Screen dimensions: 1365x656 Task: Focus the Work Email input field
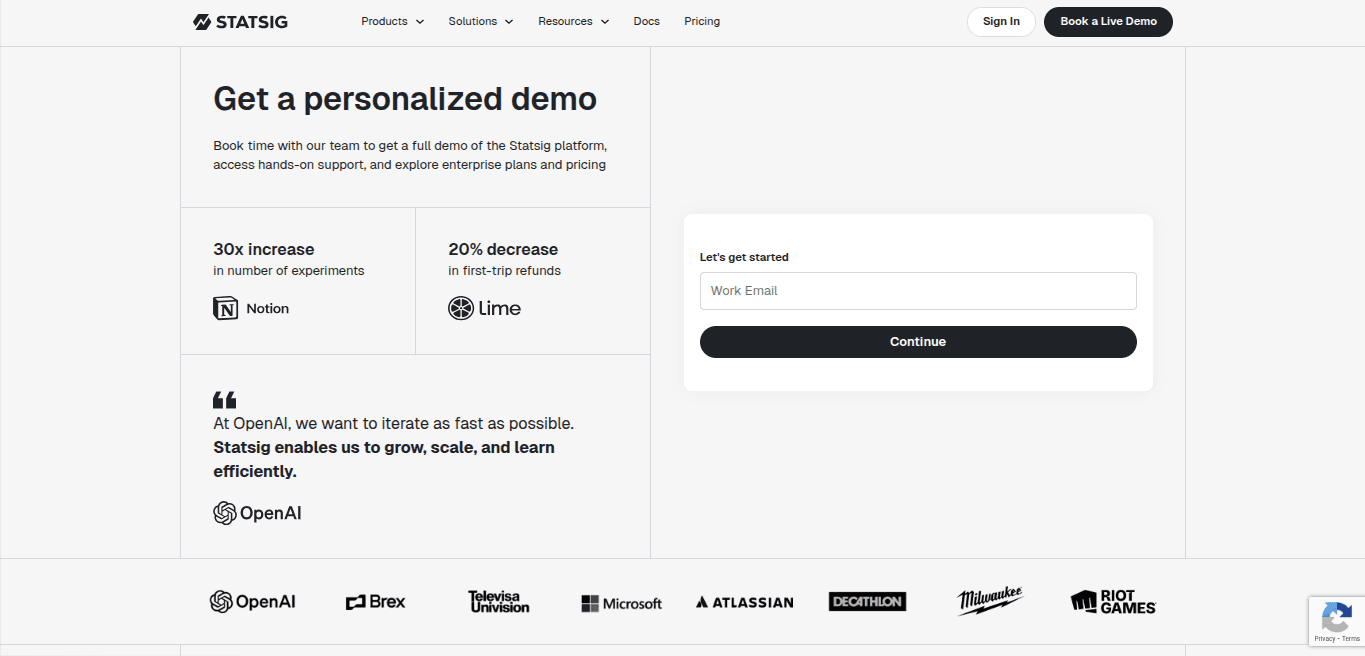click(x=918, y=291)
